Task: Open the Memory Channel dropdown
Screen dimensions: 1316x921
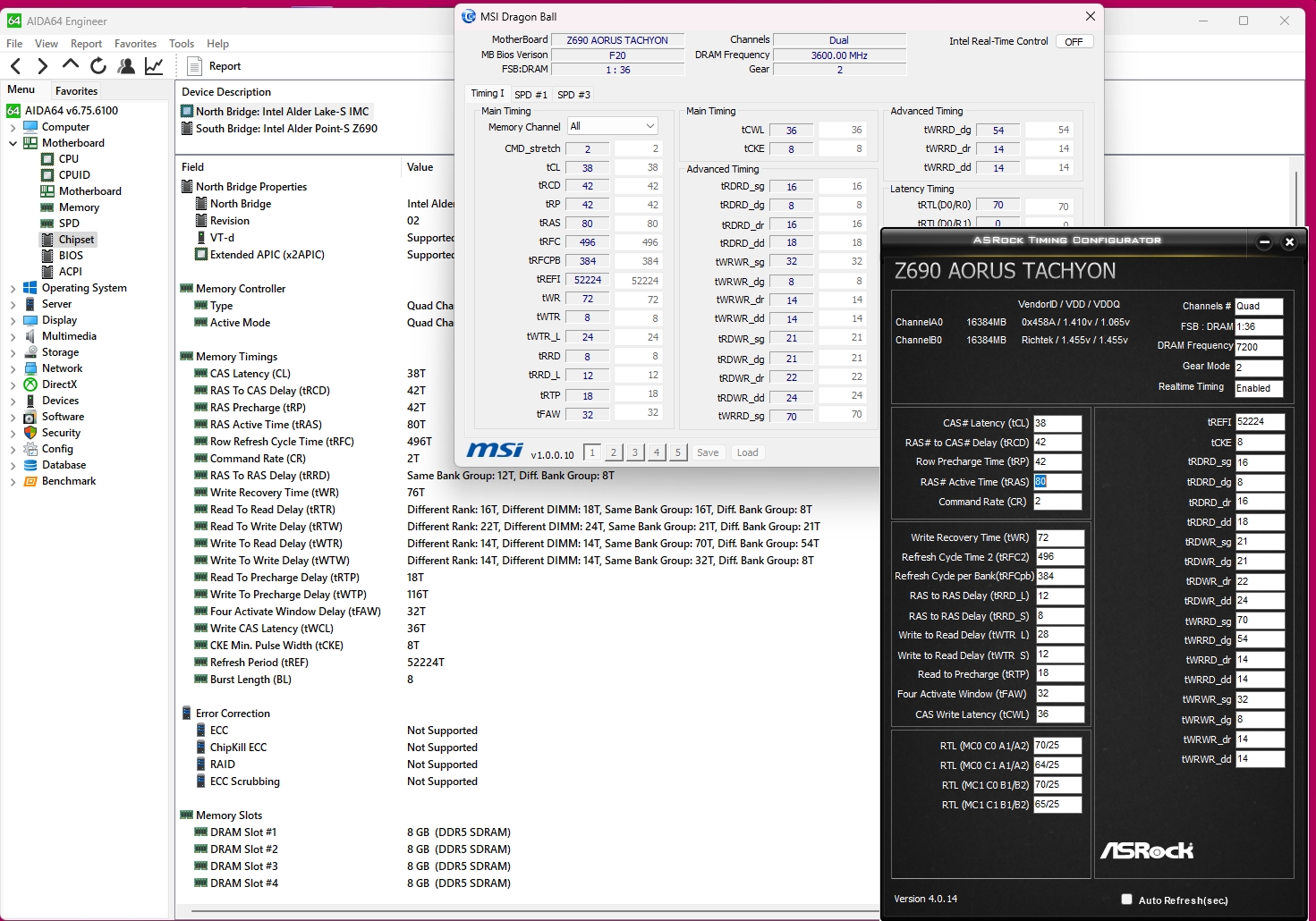Action: tap(613, 126)
